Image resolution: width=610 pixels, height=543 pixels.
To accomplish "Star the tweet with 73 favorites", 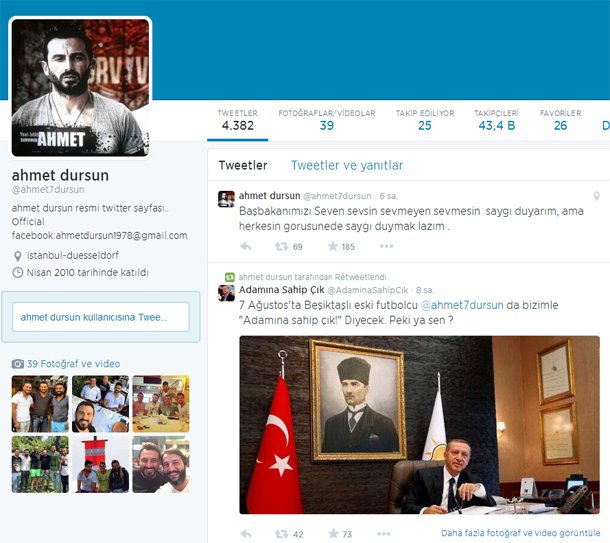I will tap(331, 534).
